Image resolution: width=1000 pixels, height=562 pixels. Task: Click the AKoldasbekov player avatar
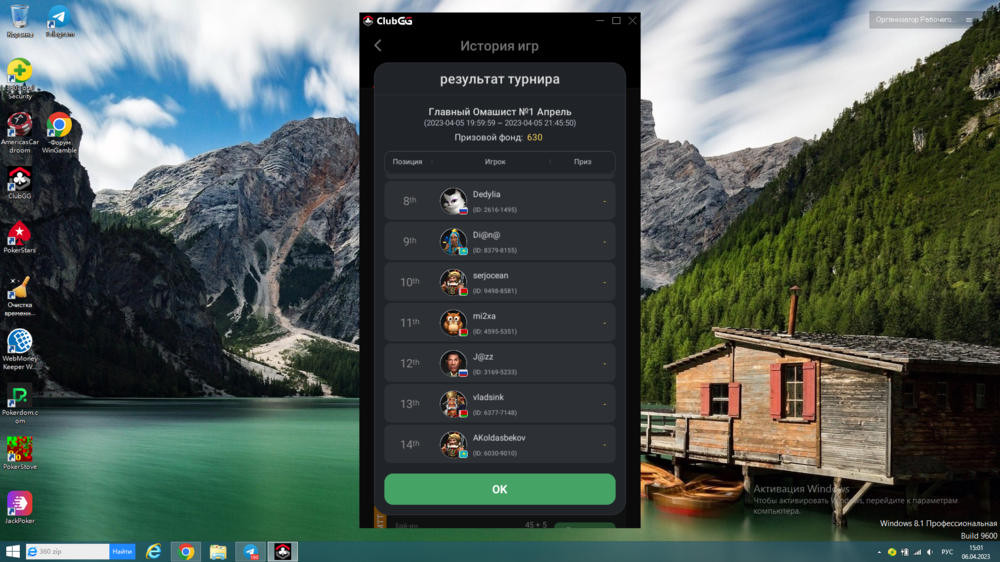453,444
